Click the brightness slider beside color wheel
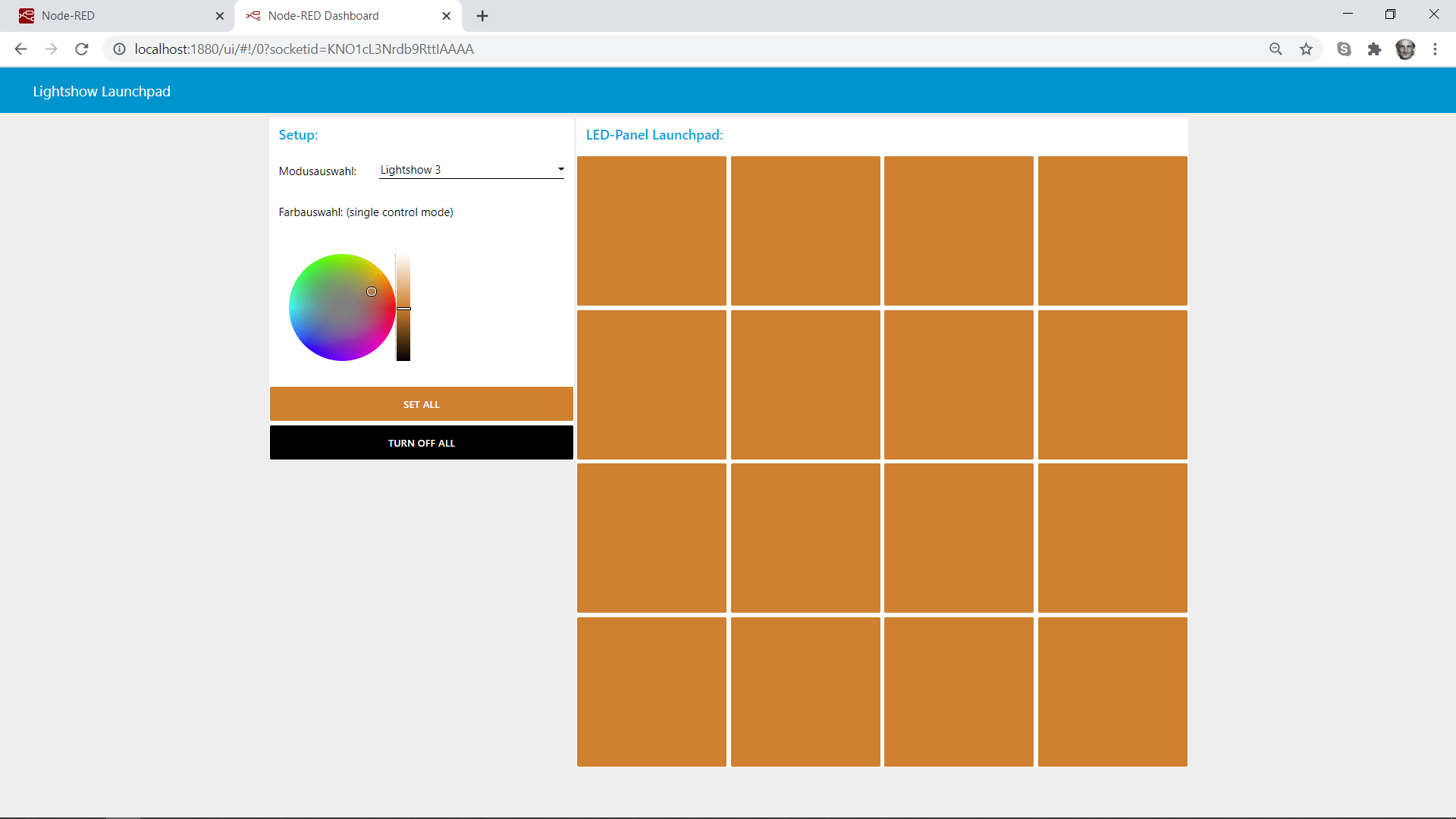This screenshot has height=819, width=1456. pyautogui.click(x=403, y=308)
